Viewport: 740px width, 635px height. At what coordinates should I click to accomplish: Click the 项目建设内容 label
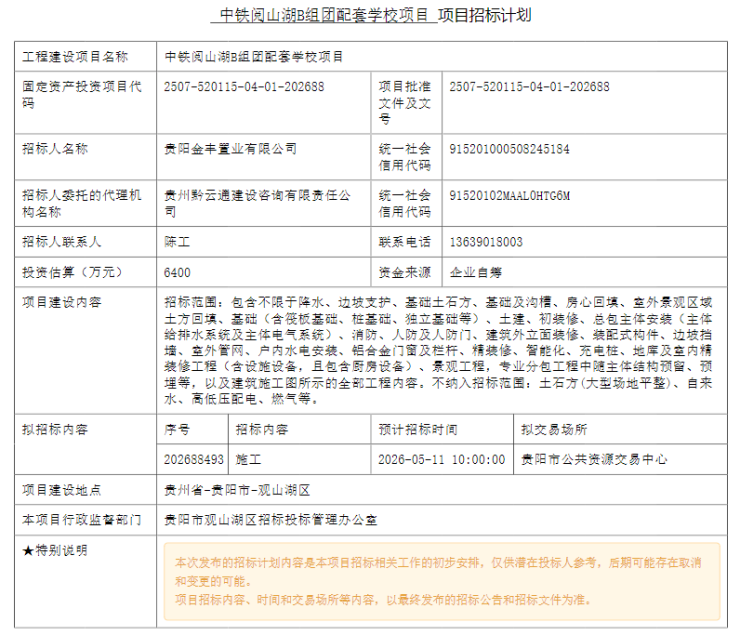point(61,302)
